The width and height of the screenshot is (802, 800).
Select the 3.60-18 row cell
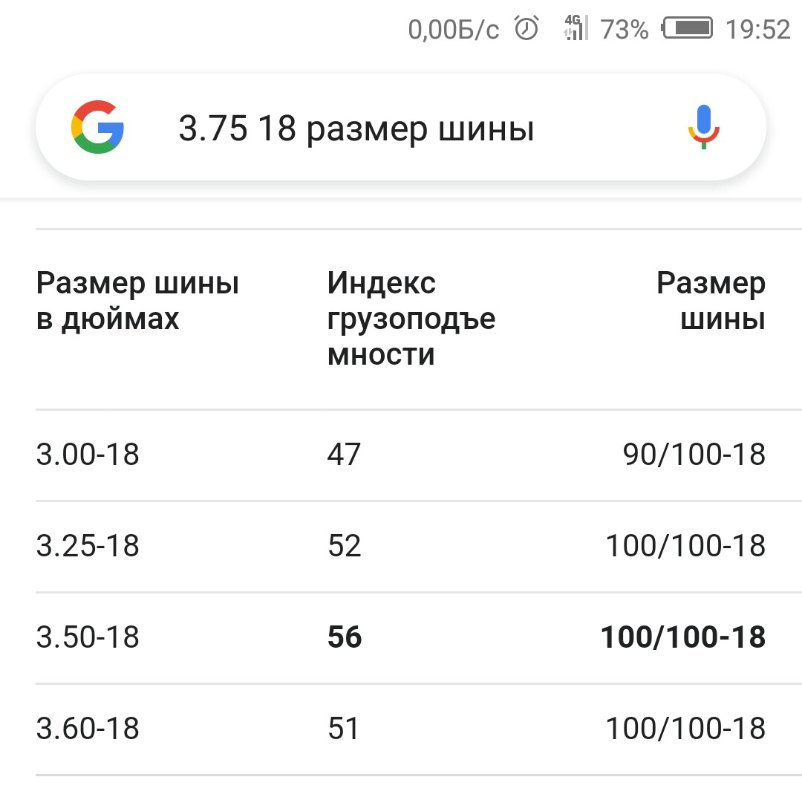(x=87, y=728)
